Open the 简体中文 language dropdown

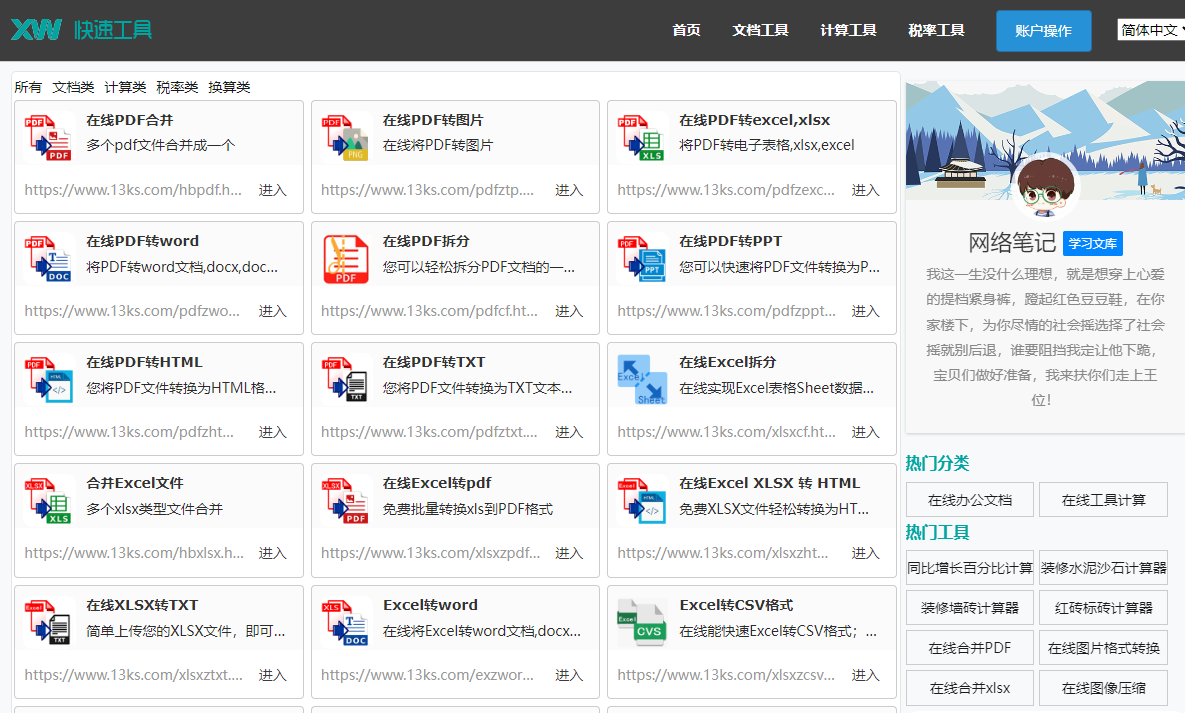click(1151, 30)
